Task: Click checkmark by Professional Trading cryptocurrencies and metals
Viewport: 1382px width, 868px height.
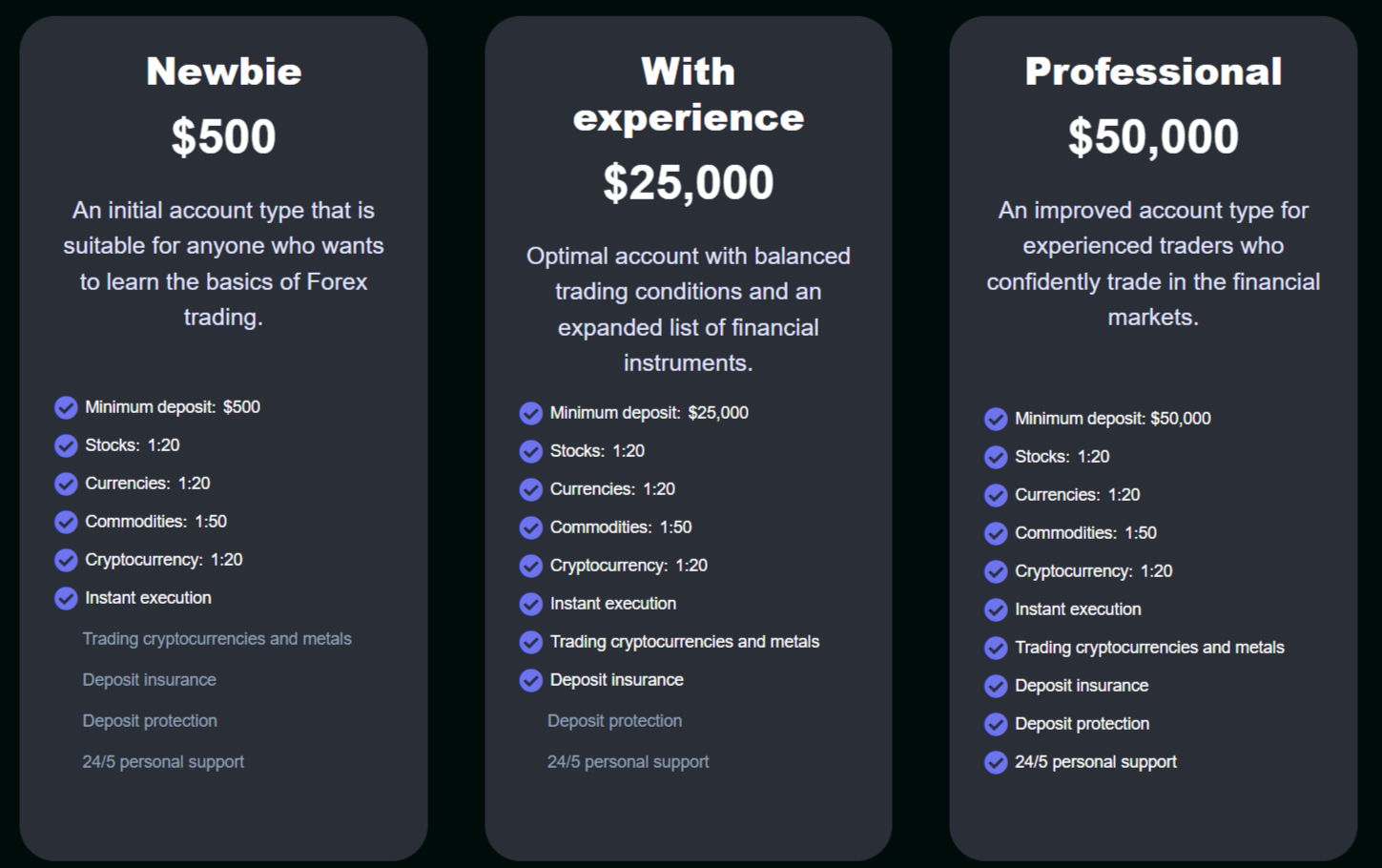Action: 996,649
